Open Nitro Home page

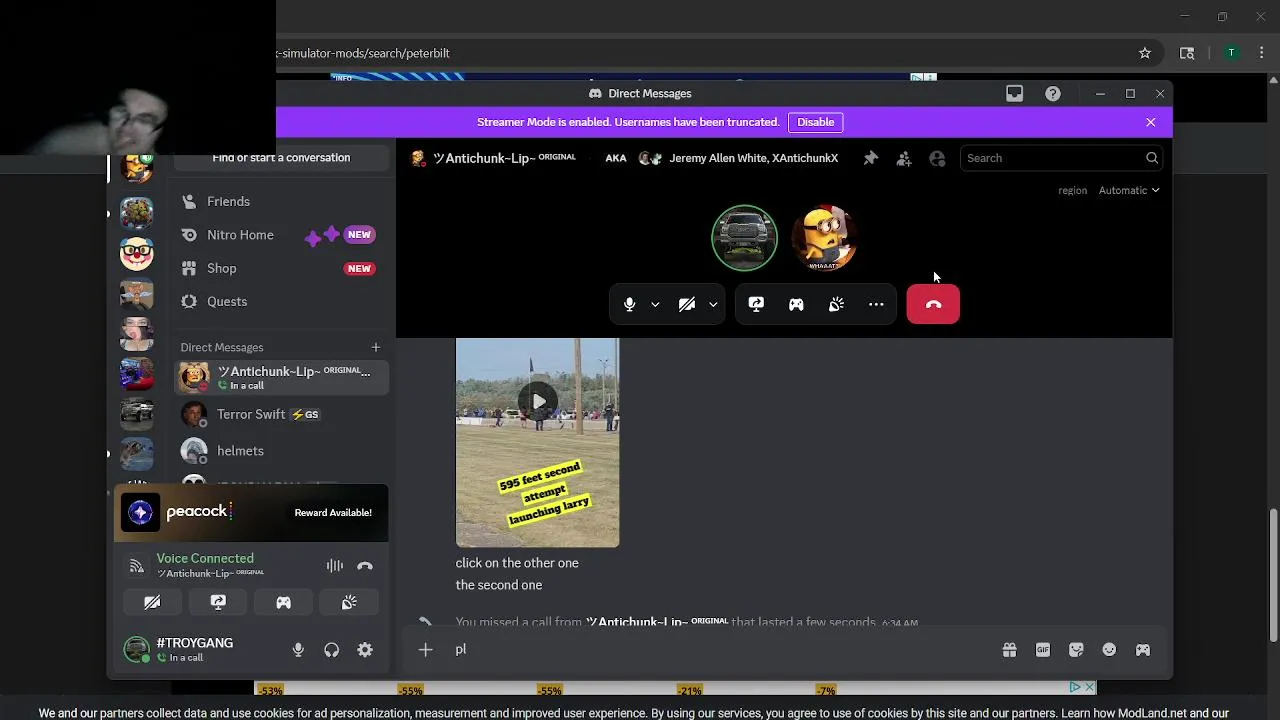coord(281,235)
